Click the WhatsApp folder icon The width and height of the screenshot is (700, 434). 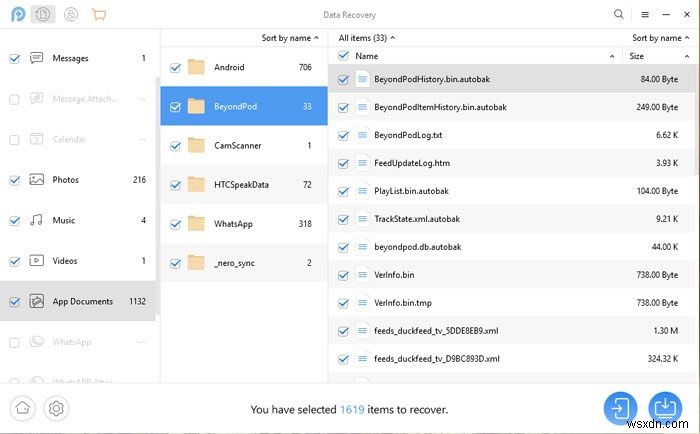[196, 223]
